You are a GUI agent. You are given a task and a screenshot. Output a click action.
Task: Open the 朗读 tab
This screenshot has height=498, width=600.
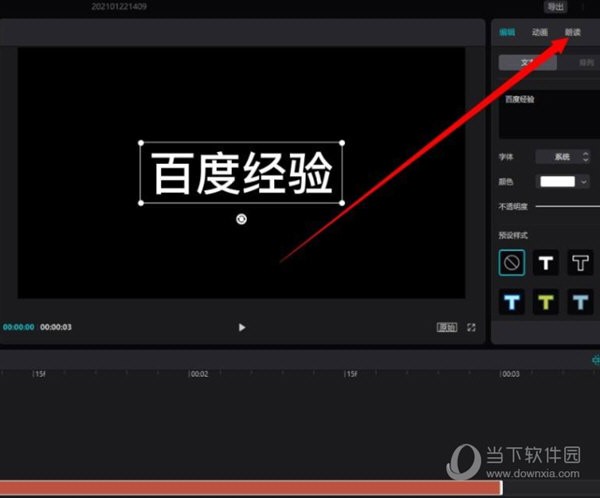pyautogui.click(x=573, y=32)
